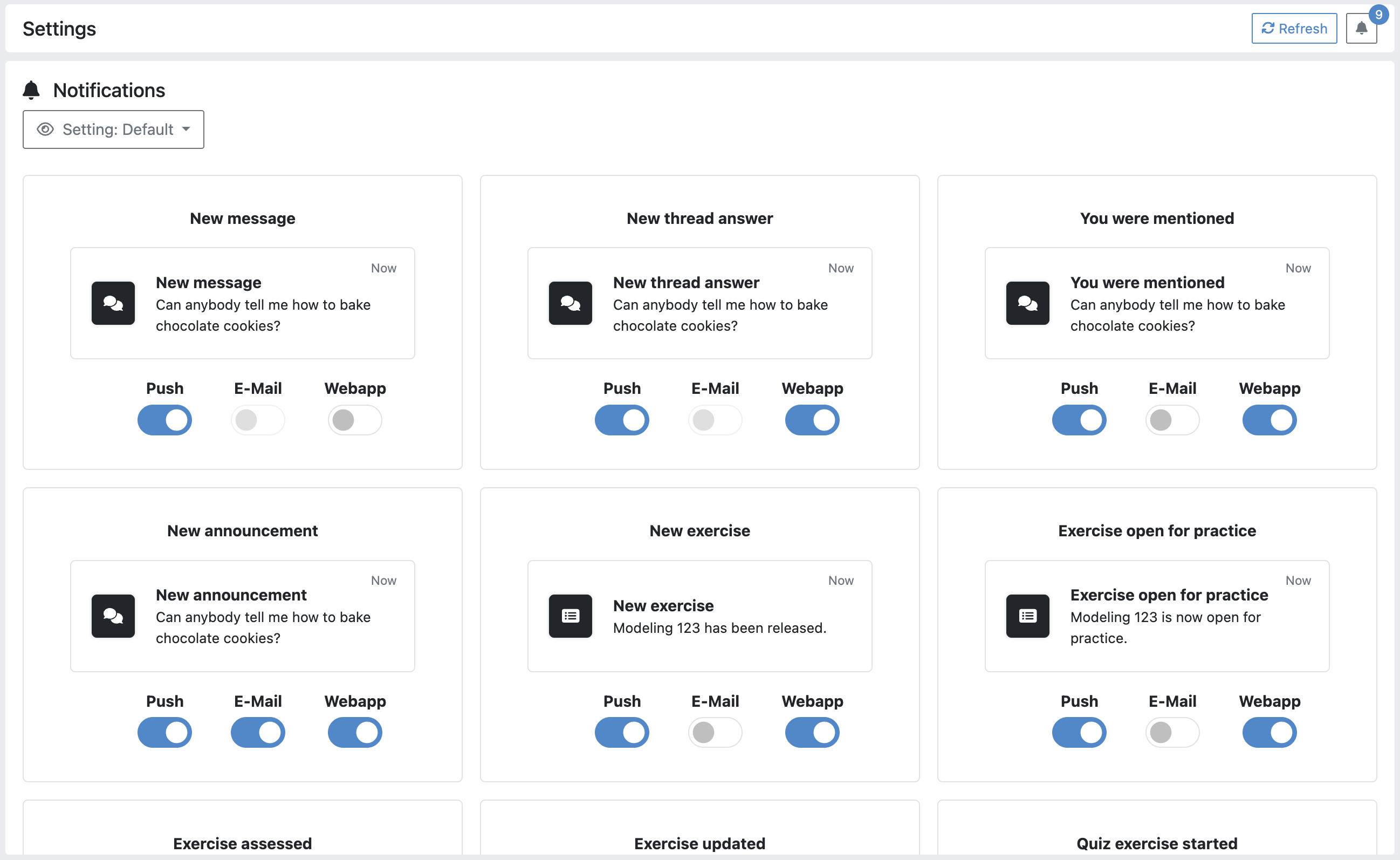Open the Setting: Default dropdown
Screen dimensions: 1400x860
point(113,129)
